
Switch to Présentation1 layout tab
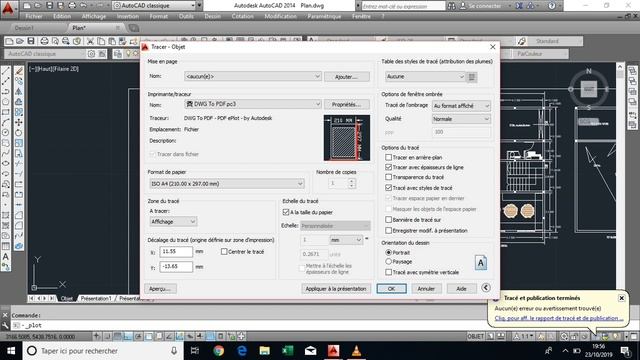pos(96,298)
